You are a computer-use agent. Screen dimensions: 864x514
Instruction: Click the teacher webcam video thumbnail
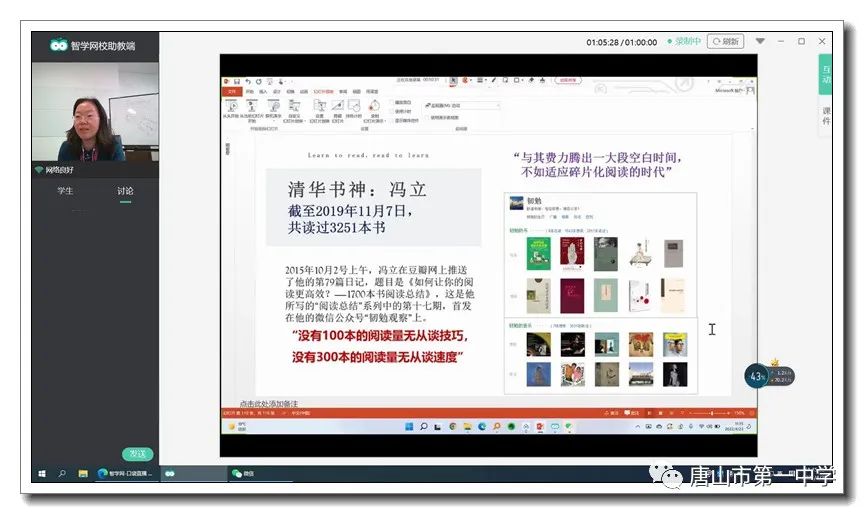click(95, 112)
